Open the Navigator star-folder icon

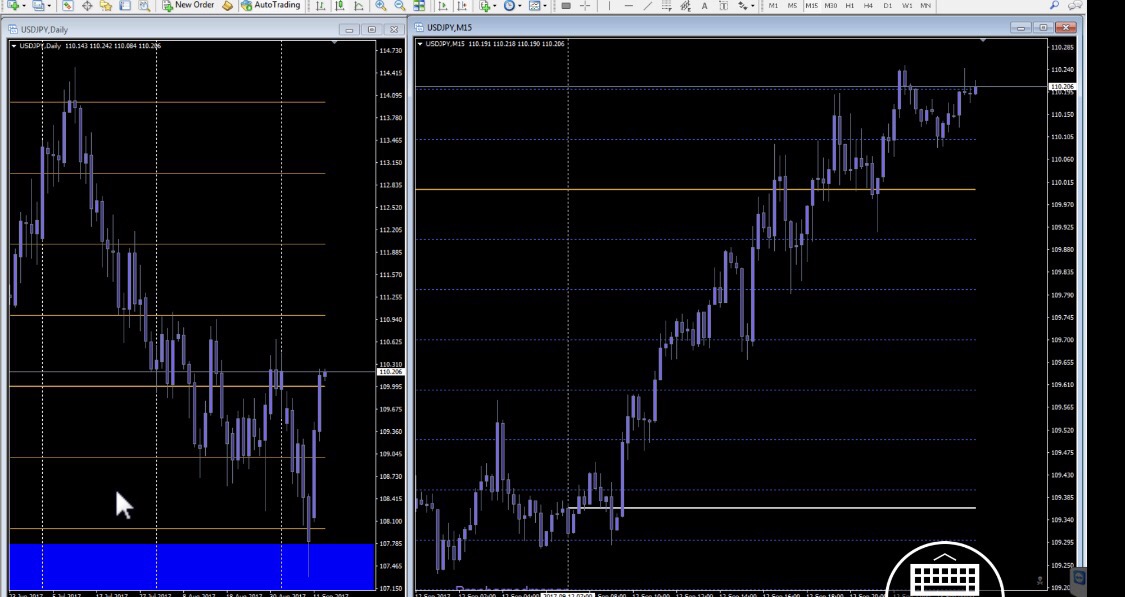click(105, 5)
